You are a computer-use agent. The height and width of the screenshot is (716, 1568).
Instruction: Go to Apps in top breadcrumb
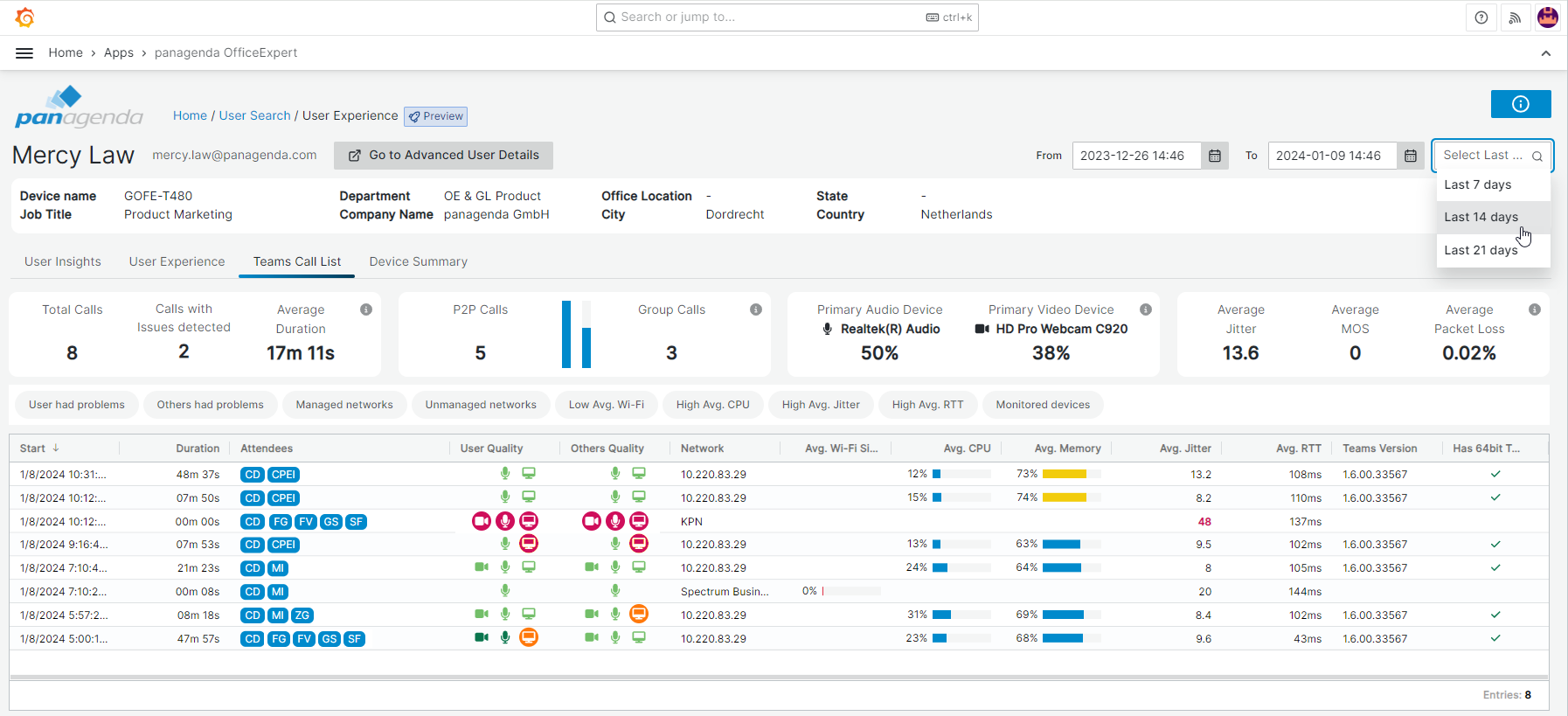click(119, 52)
